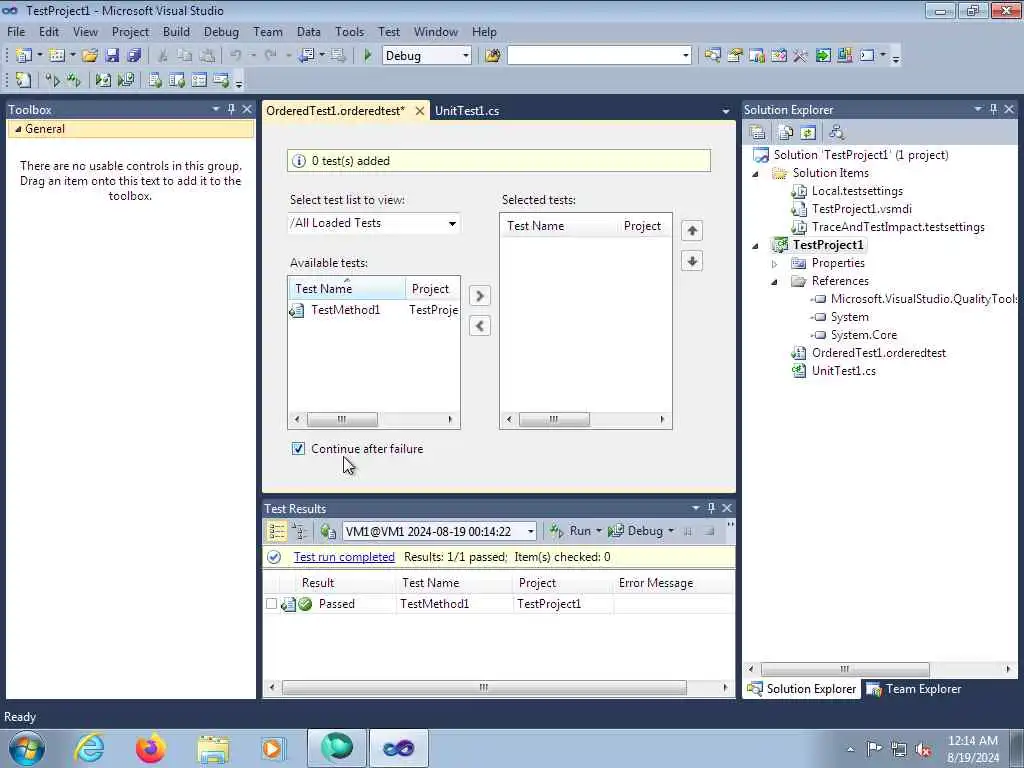Check the Passed TestMethod1 result checkbox
This screenshot has height=768, width=1024.
coord(271,604)
